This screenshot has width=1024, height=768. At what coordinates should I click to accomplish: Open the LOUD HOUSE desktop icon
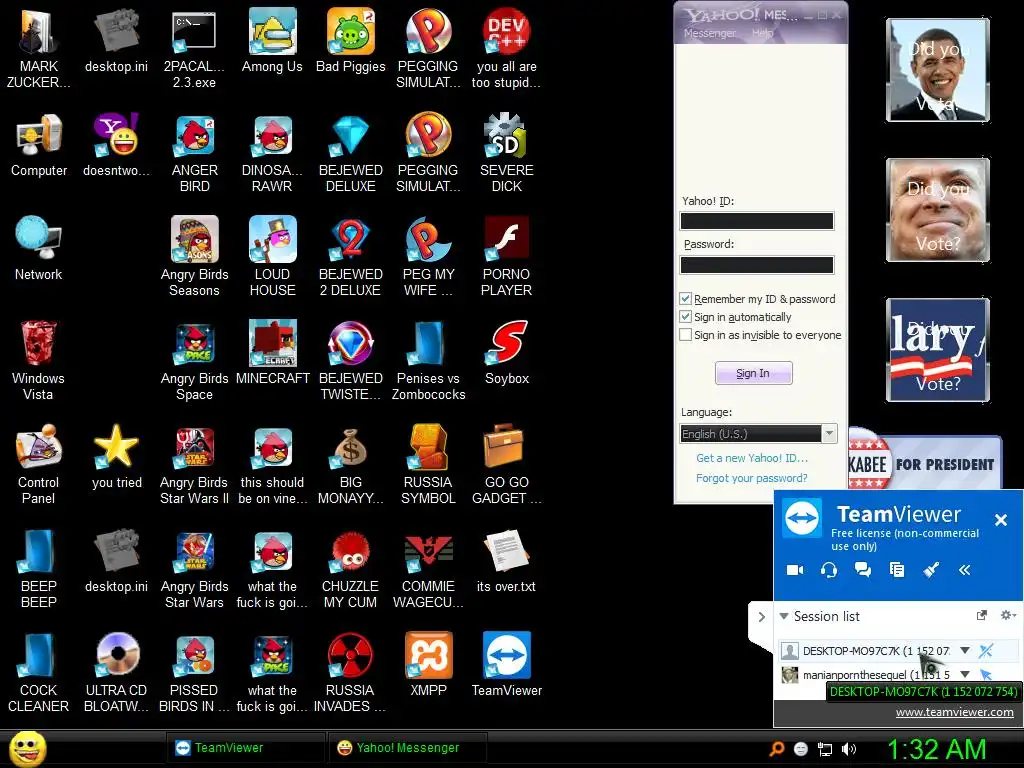pos(272,257)
